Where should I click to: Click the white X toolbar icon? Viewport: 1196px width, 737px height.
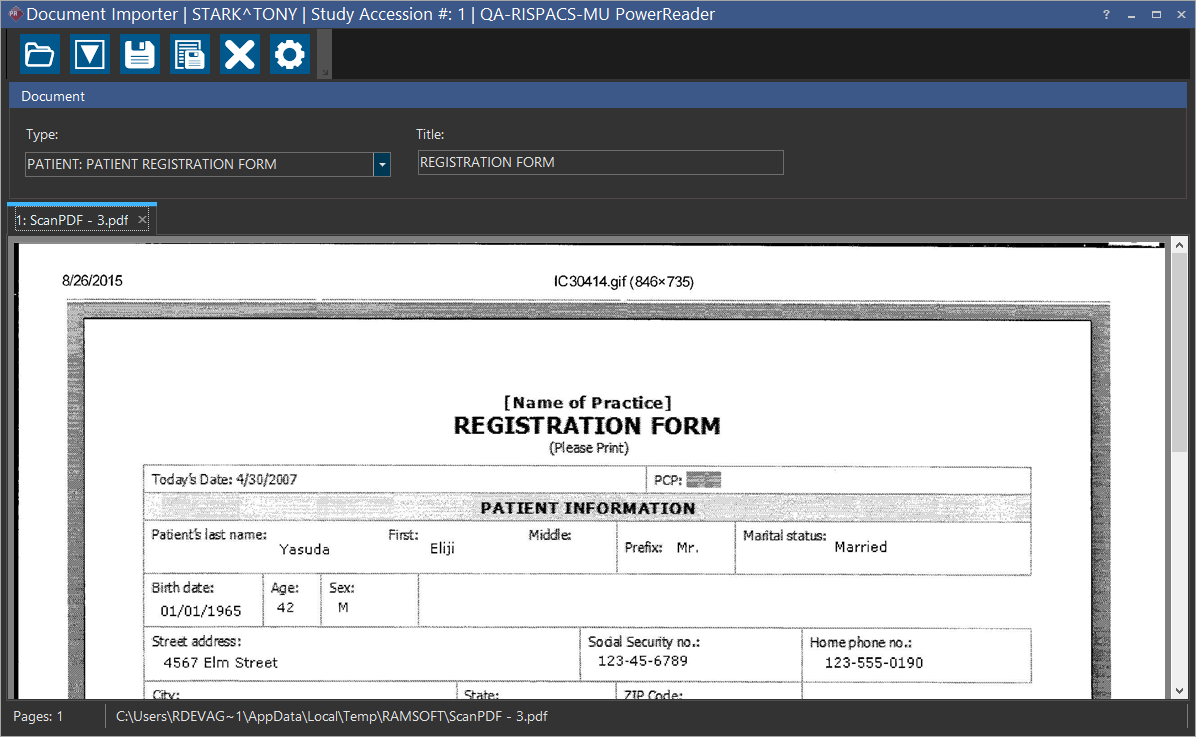coord(240,54)
